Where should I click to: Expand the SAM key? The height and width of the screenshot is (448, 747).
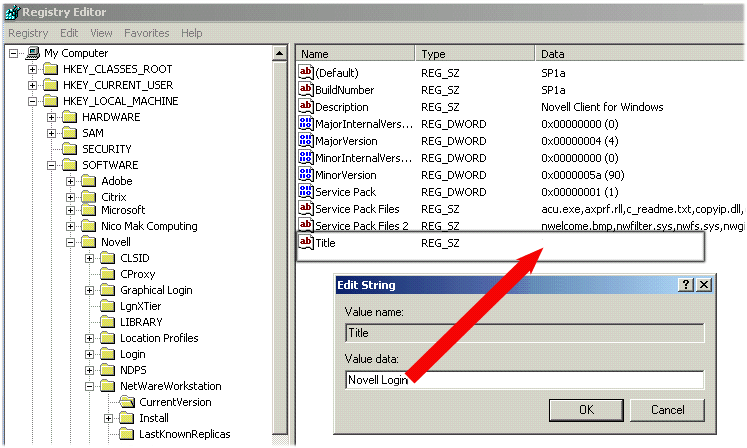tap(51, 133)
